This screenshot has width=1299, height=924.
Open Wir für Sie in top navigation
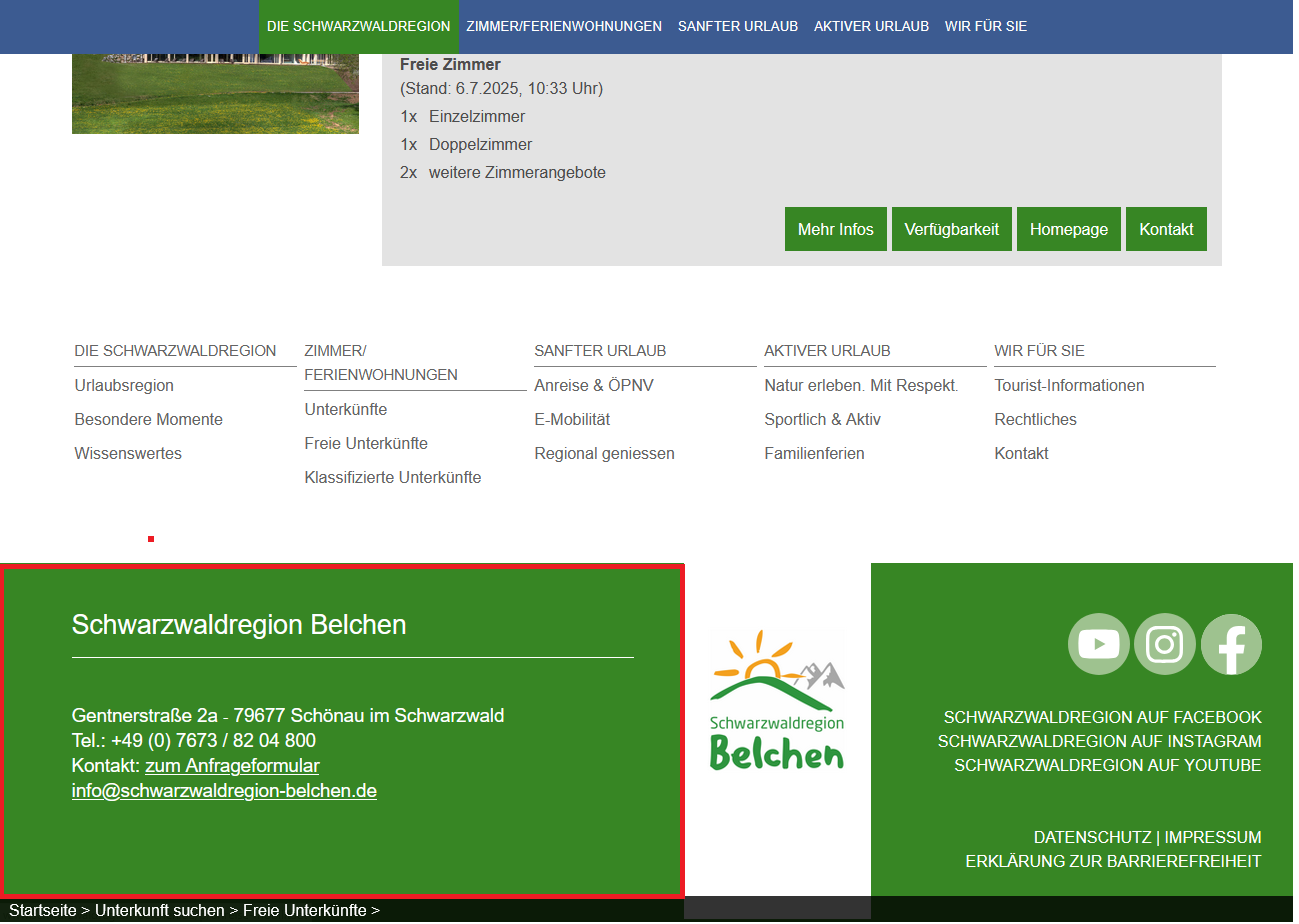click(985, 27)
